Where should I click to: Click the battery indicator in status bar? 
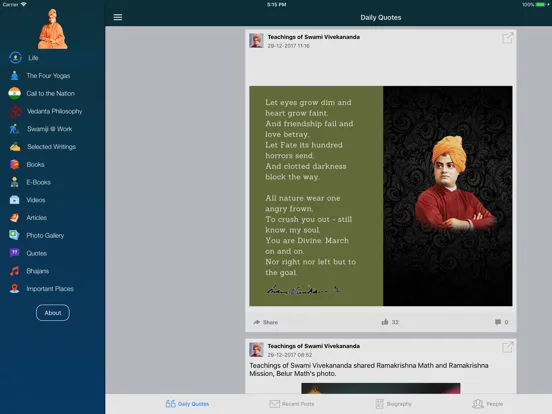pyautogui.click(x=540, y=5)
